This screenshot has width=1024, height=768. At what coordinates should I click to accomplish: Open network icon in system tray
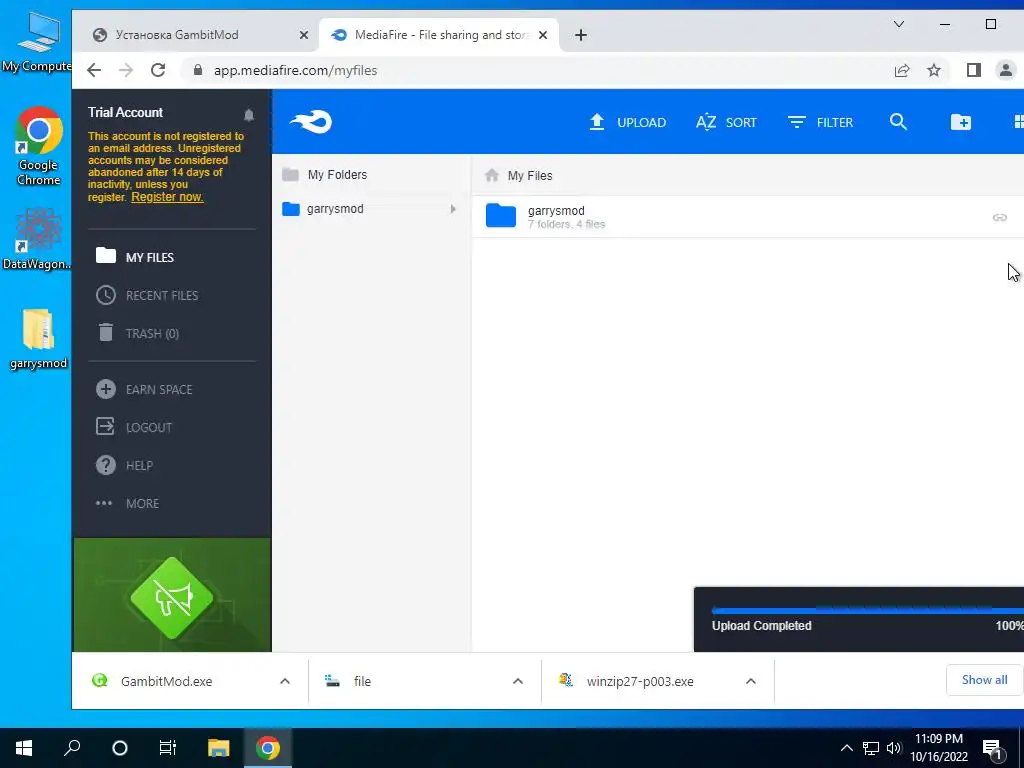(871, 748)
